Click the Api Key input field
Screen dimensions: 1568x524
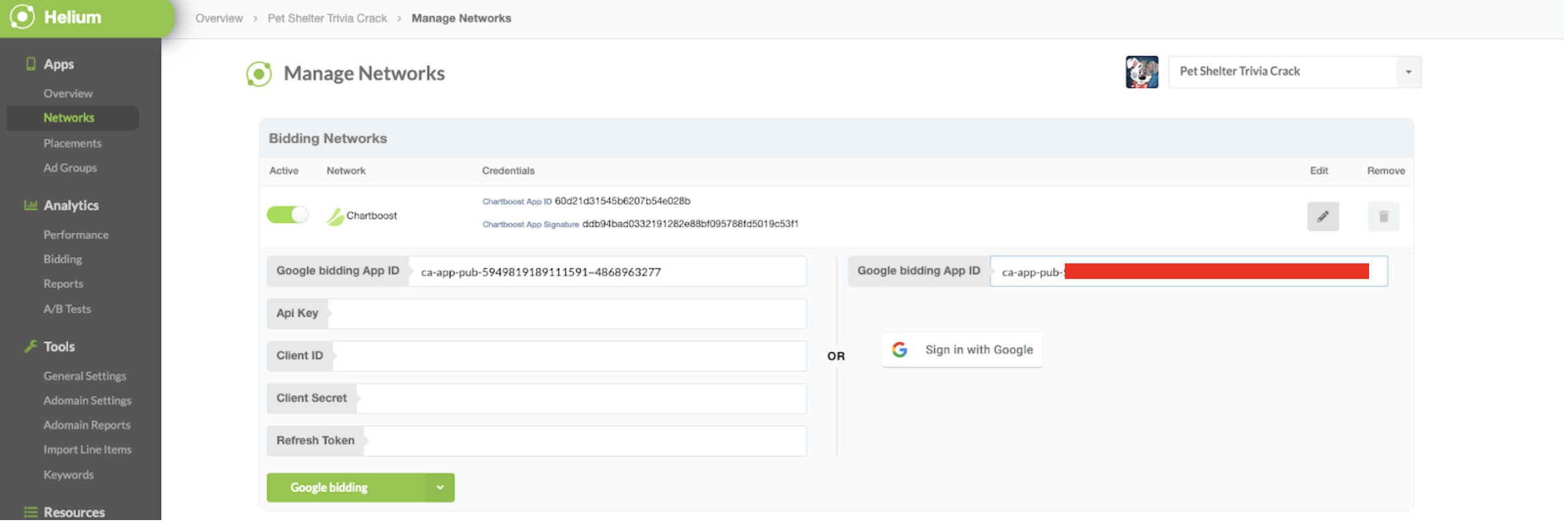pos(567,314)
